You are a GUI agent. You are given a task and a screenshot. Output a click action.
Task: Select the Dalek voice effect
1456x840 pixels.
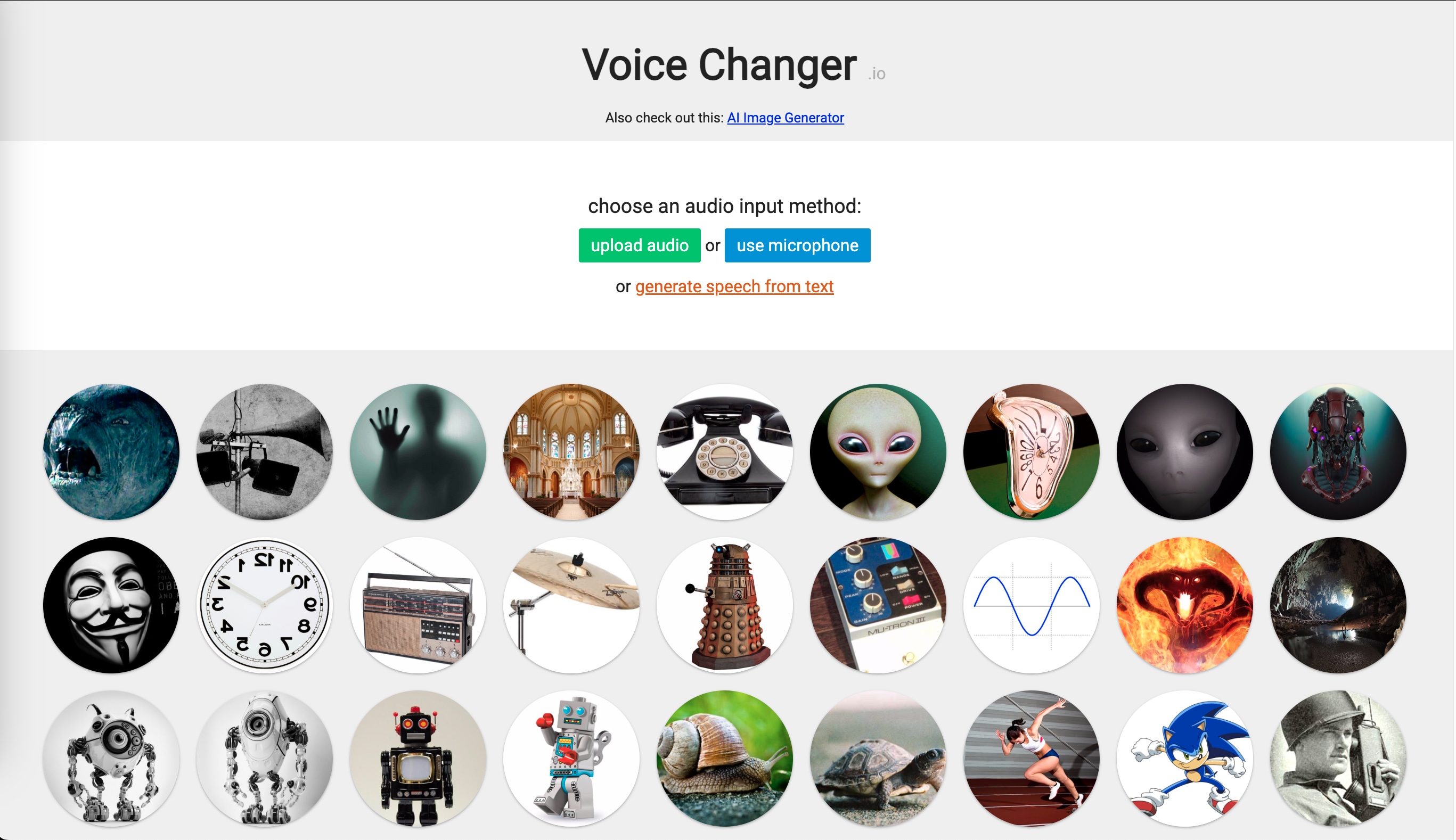(725, 605)
